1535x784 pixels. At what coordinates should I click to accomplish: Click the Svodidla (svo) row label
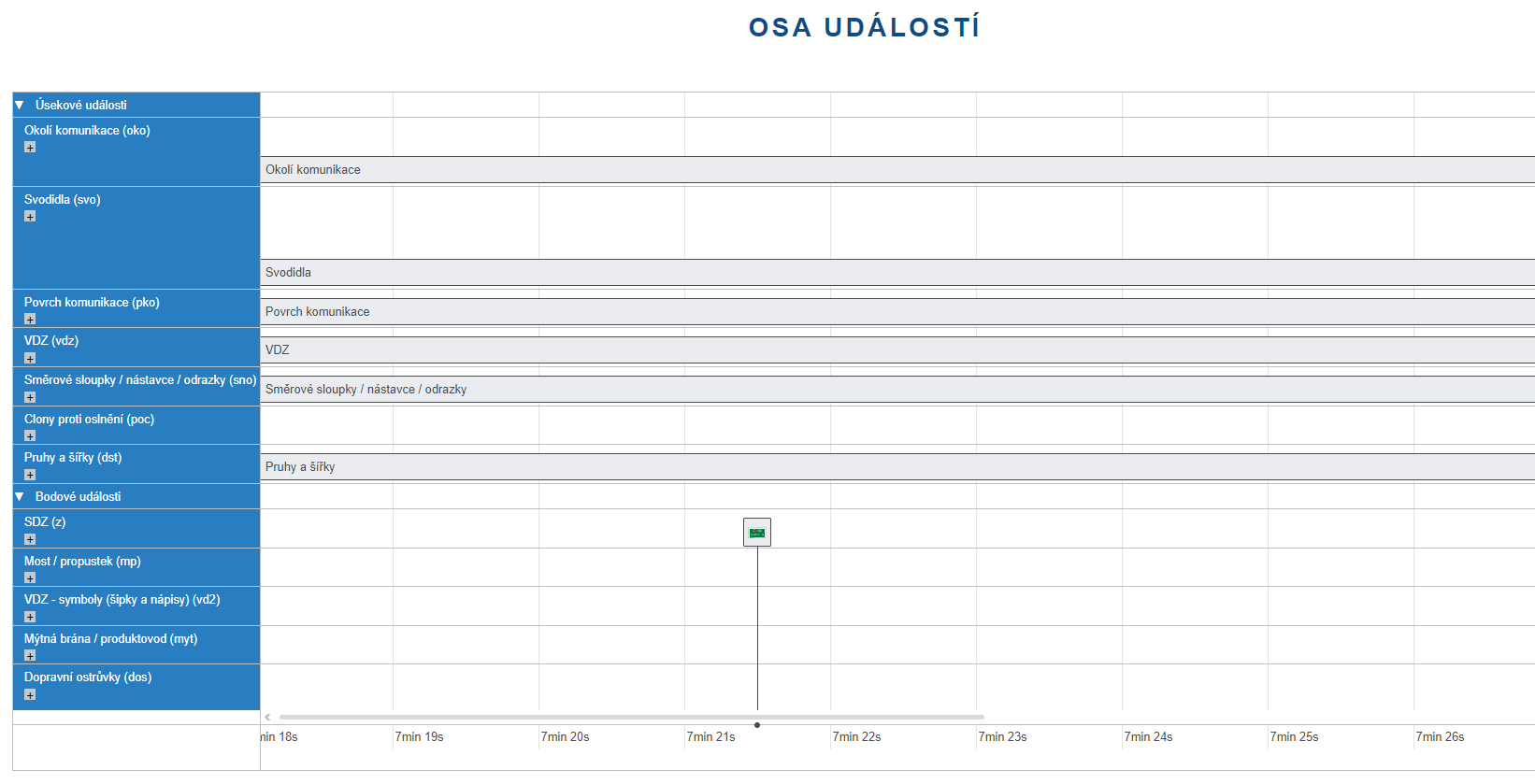tap(63, 199)
